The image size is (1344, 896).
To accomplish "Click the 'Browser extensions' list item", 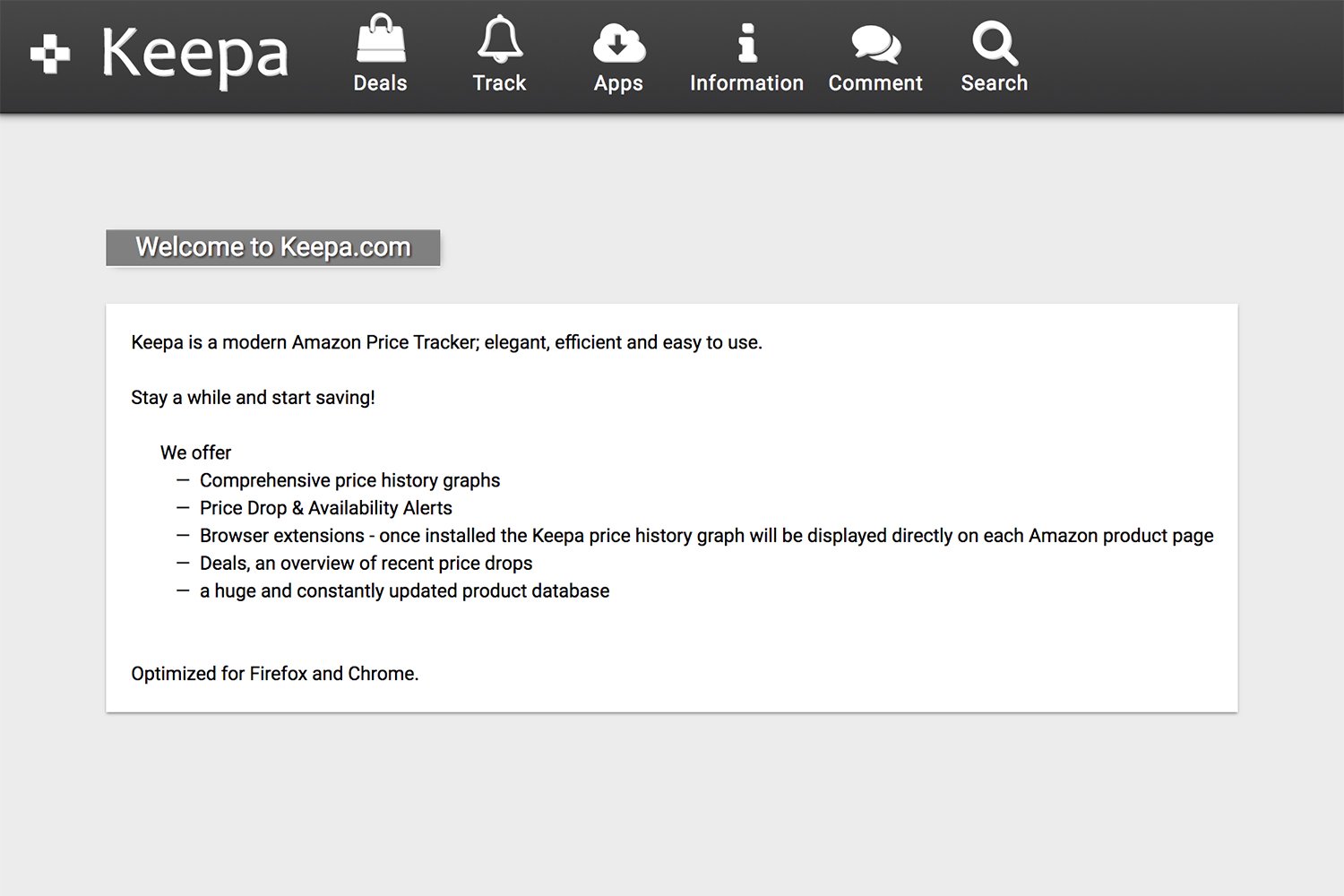I will click(x=706, y=536).
